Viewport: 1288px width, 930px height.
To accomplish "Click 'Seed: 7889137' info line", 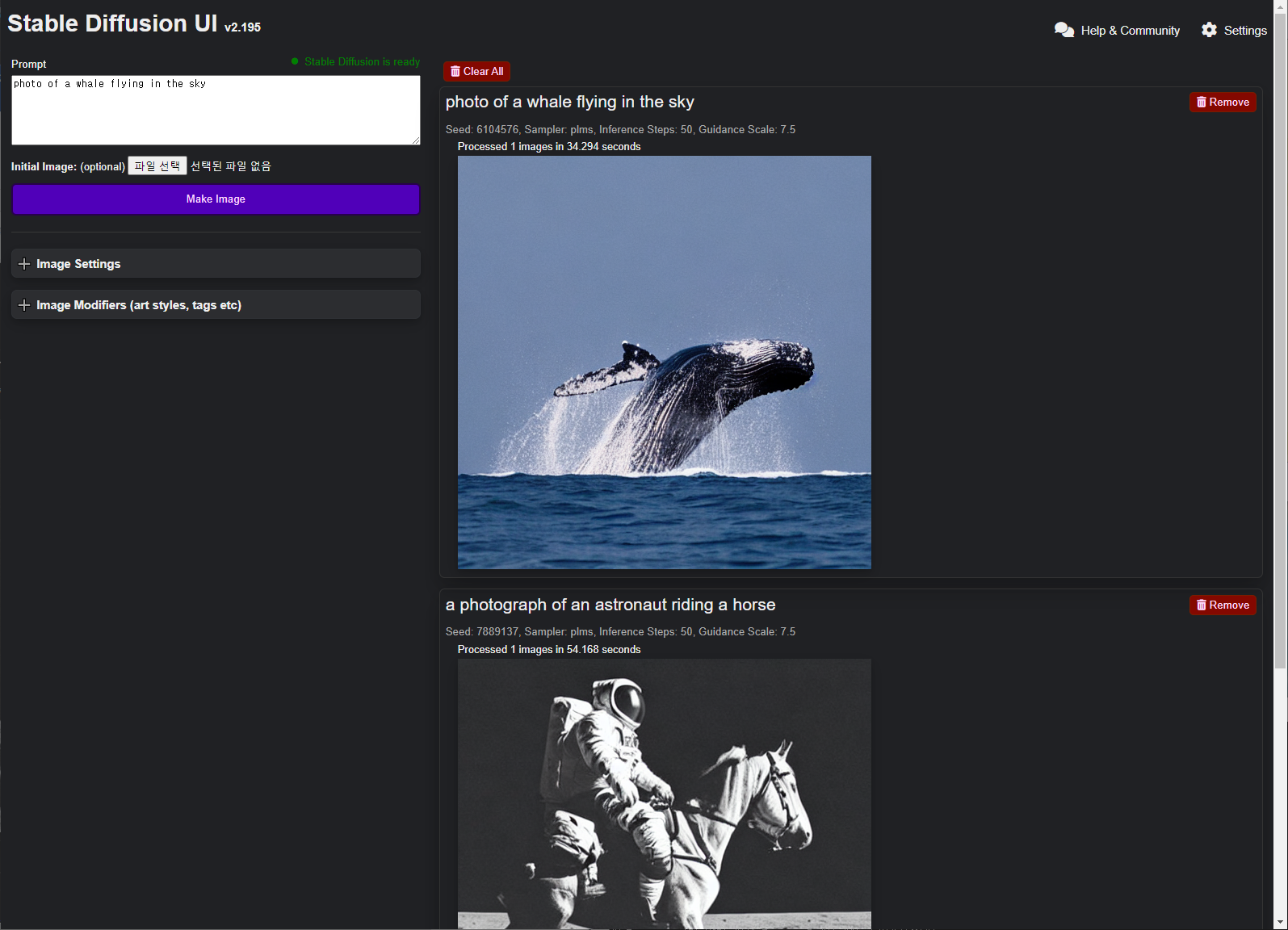I will (x=620, y=631).
